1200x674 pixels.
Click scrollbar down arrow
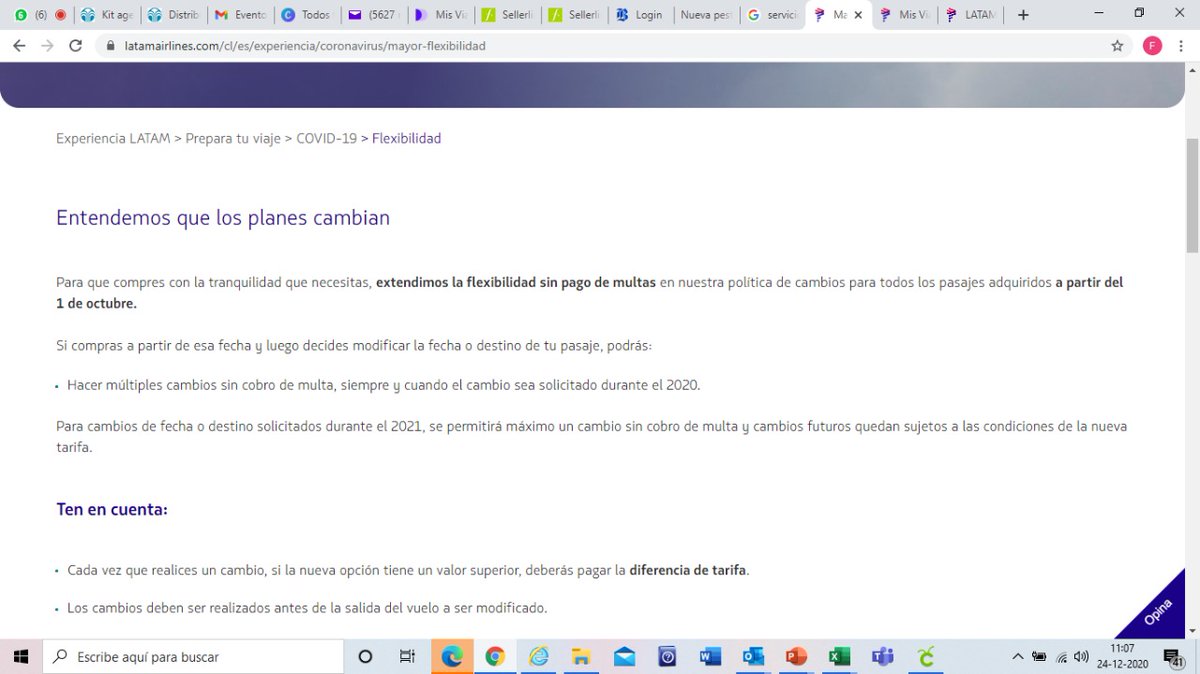click(1192, 630)
